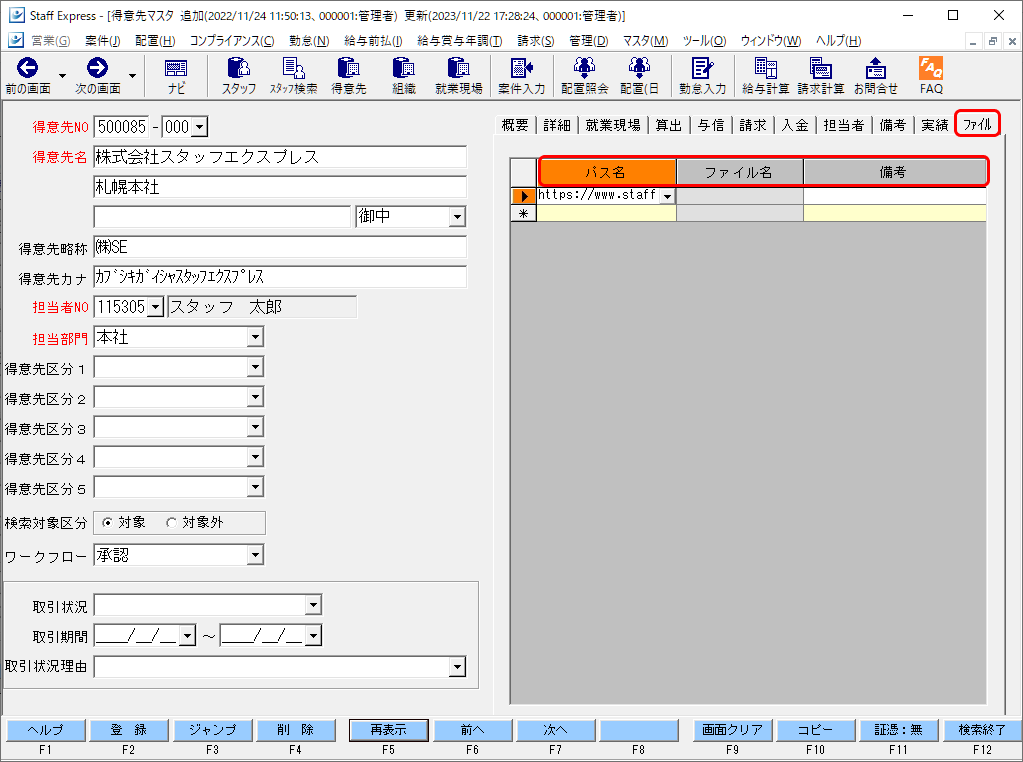The height and width of the screenshot is (762, 1023).
Task: Click the 得意先カナ input field
Action: pos(280,277)
